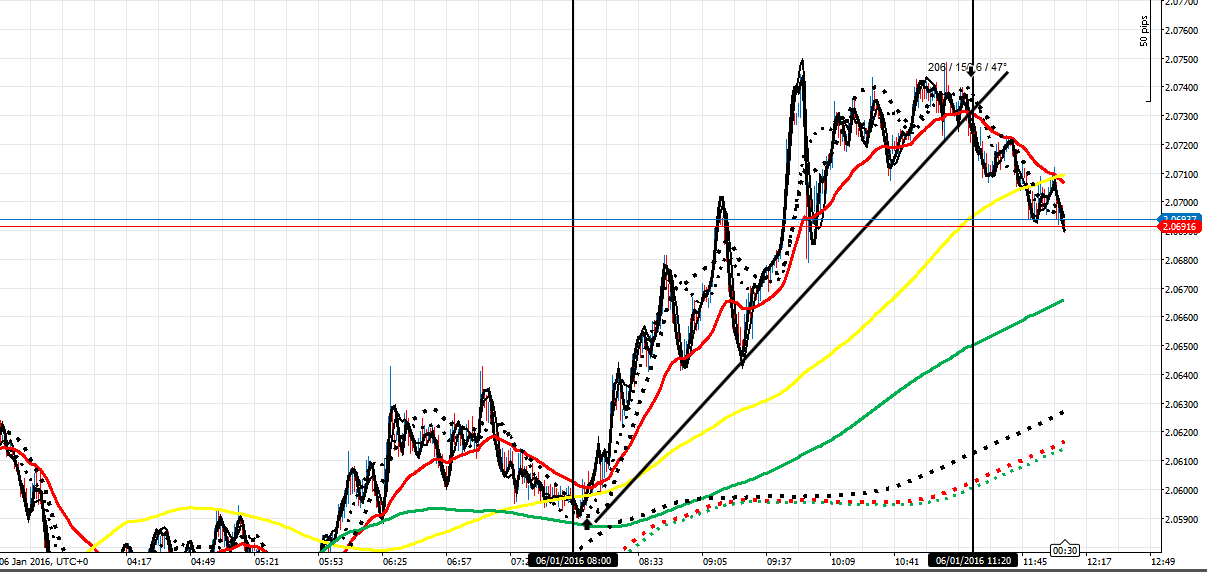Select the black diagonal trend line
The height and width of the screenshot is (572, 1207).
800,299
